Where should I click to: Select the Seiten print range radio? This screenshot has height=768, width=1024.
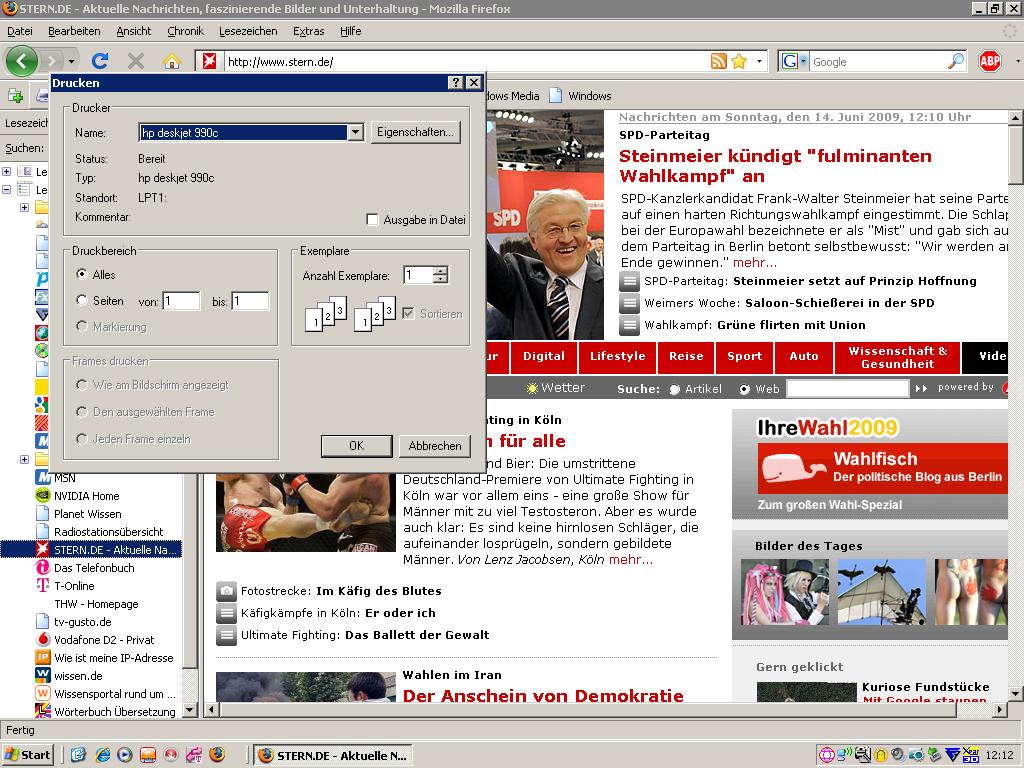[82, 300]
